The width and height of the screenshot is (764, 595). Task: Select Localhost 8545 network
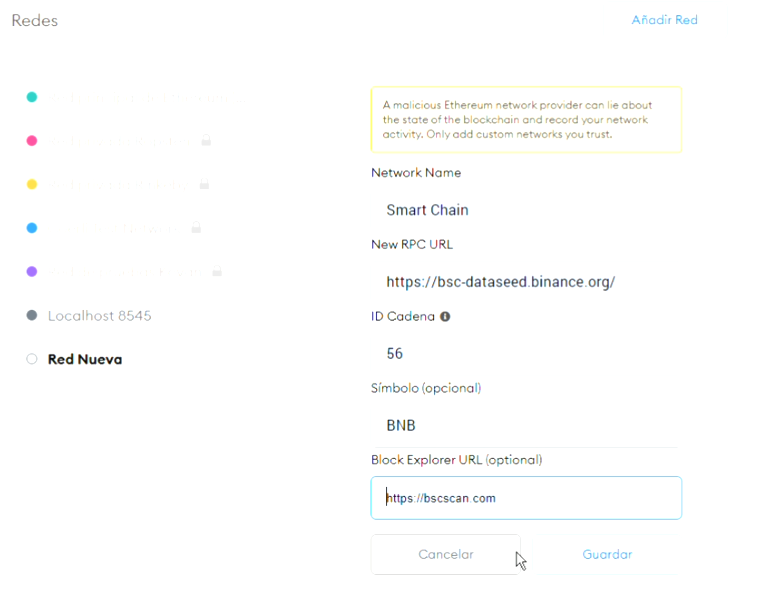click(99, 316)
